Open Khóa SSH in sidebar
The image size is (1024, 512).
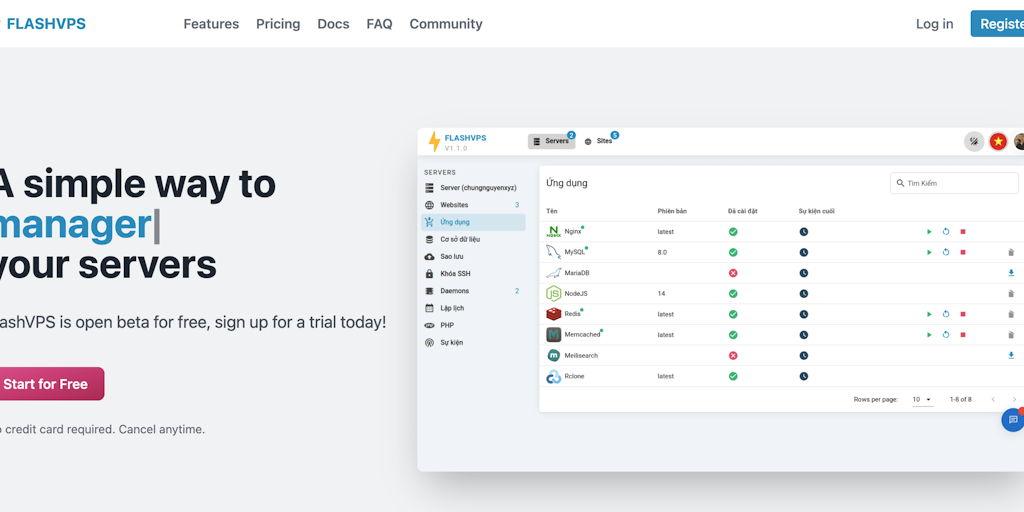[473, 274]
